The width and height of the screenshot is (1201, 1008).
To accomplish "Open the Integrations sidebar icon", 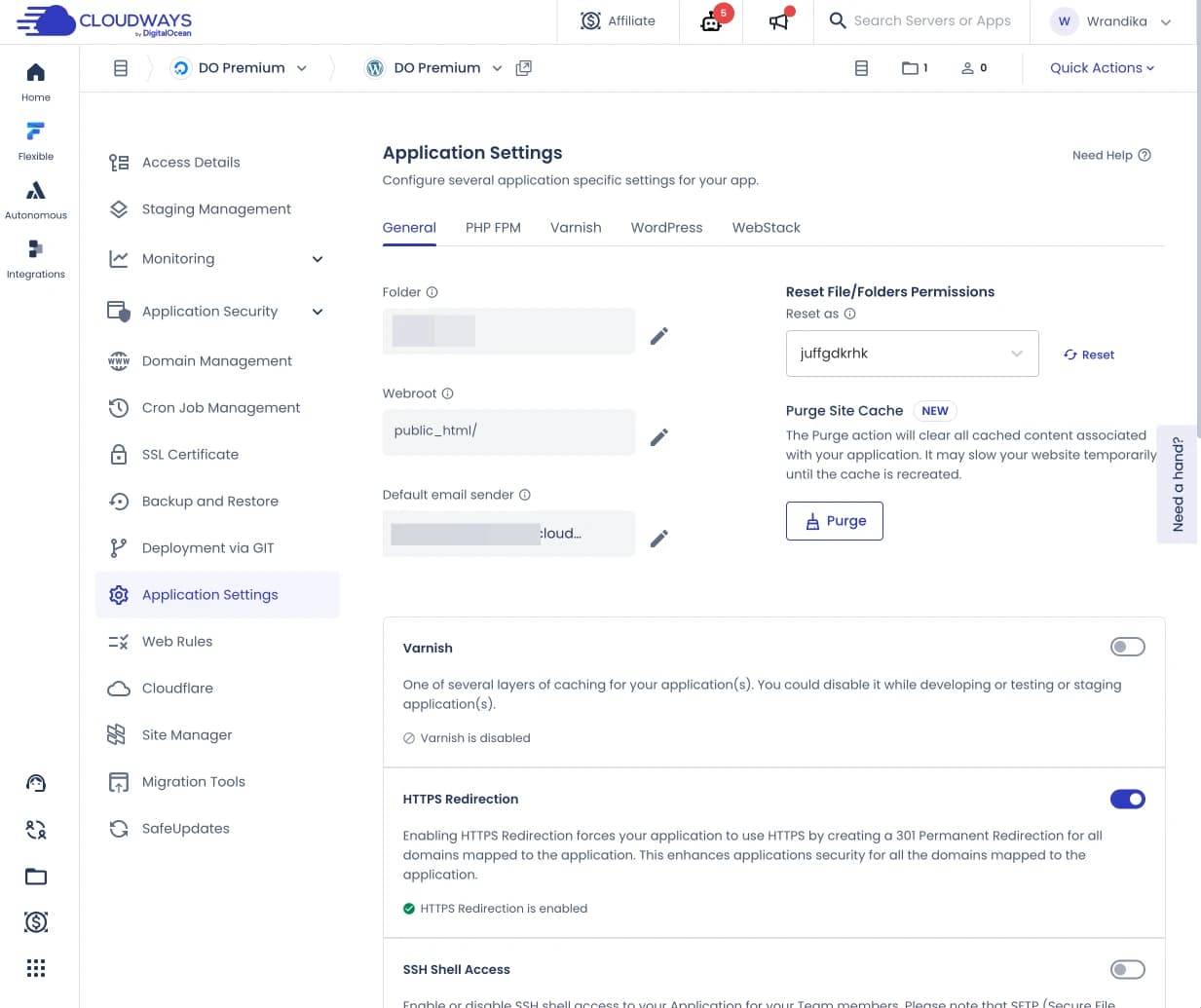I will tap(36, 258).
